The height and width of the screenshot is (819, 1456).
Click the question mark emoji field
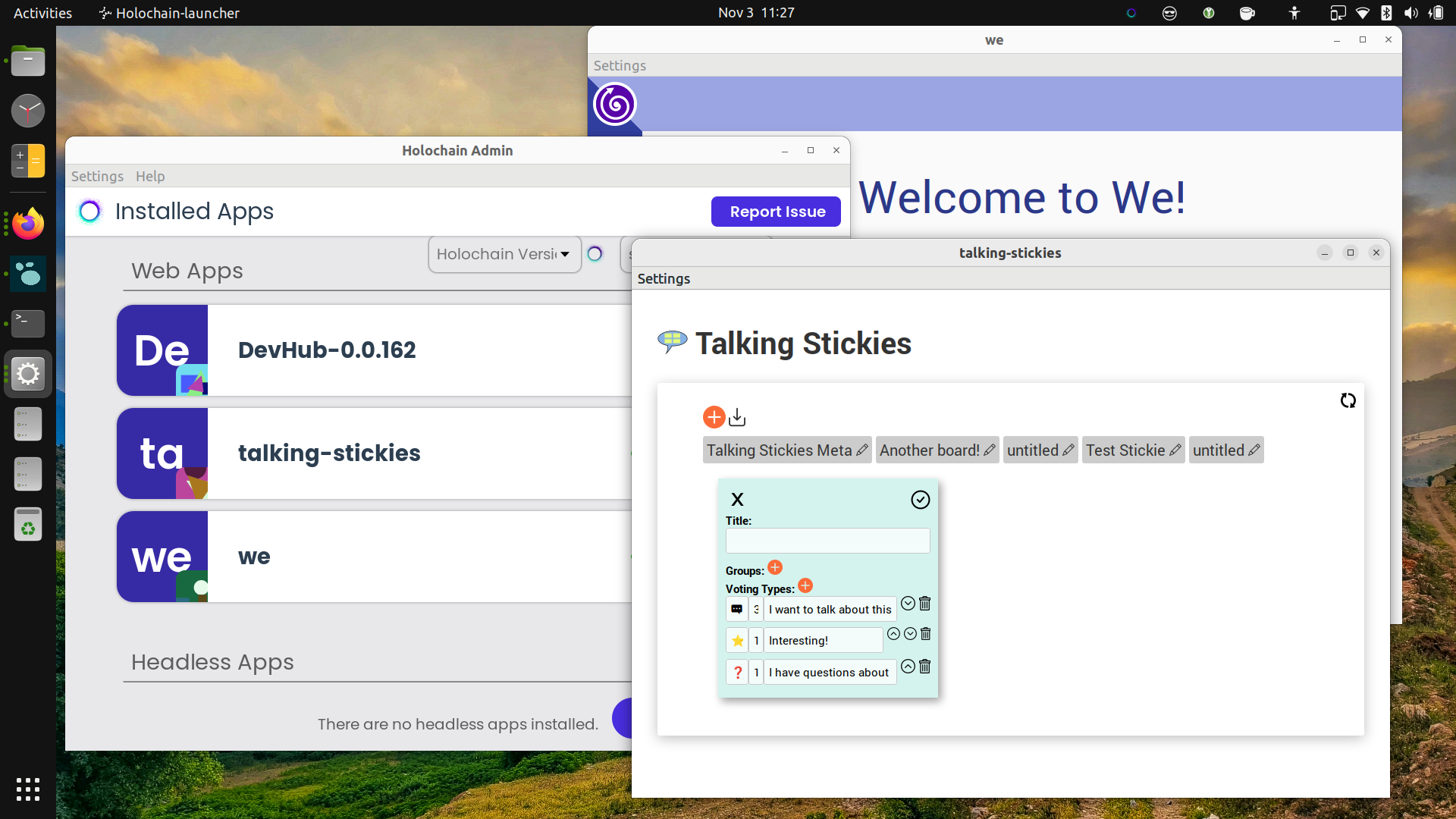pos(737,673)
